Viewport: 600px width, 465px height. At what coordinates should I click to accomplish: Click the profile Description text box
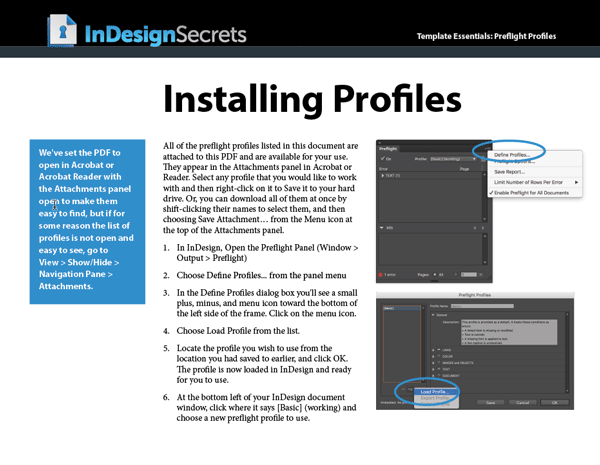tap(509, 332)
